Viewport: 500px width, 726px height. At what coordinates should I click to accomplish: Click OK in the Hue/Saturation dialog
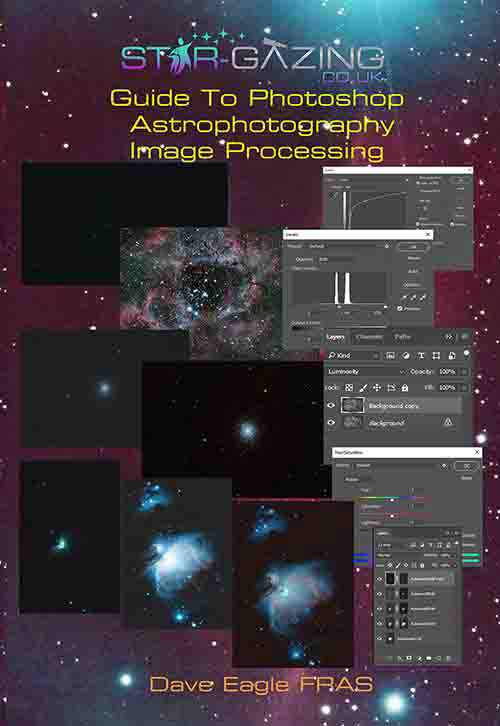pos(467,466)
